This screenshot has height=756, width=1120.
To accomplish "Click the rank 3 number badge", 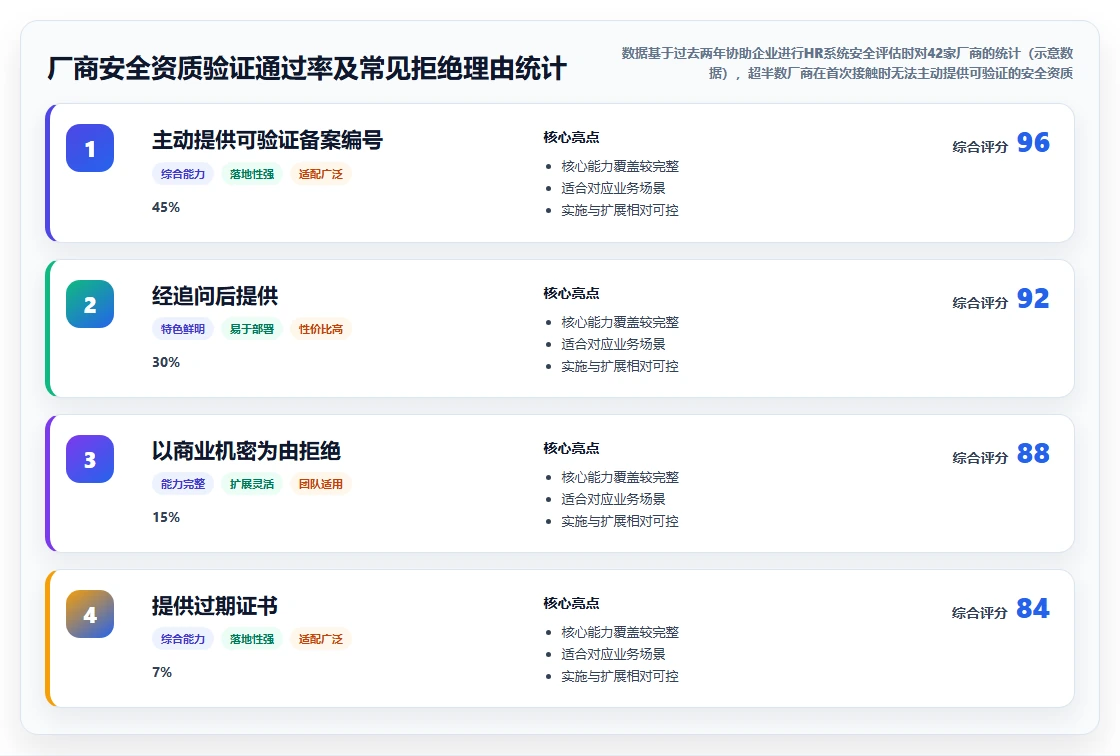I will click(x=90, y=459).
